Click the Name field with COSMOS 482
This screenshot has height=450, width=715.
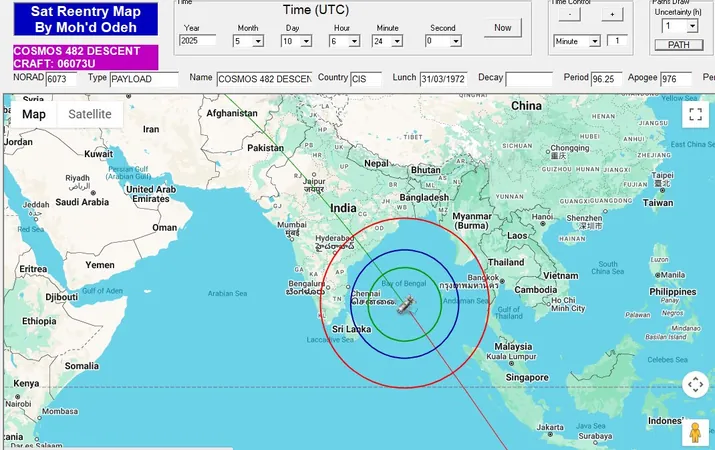click(264, 79)
